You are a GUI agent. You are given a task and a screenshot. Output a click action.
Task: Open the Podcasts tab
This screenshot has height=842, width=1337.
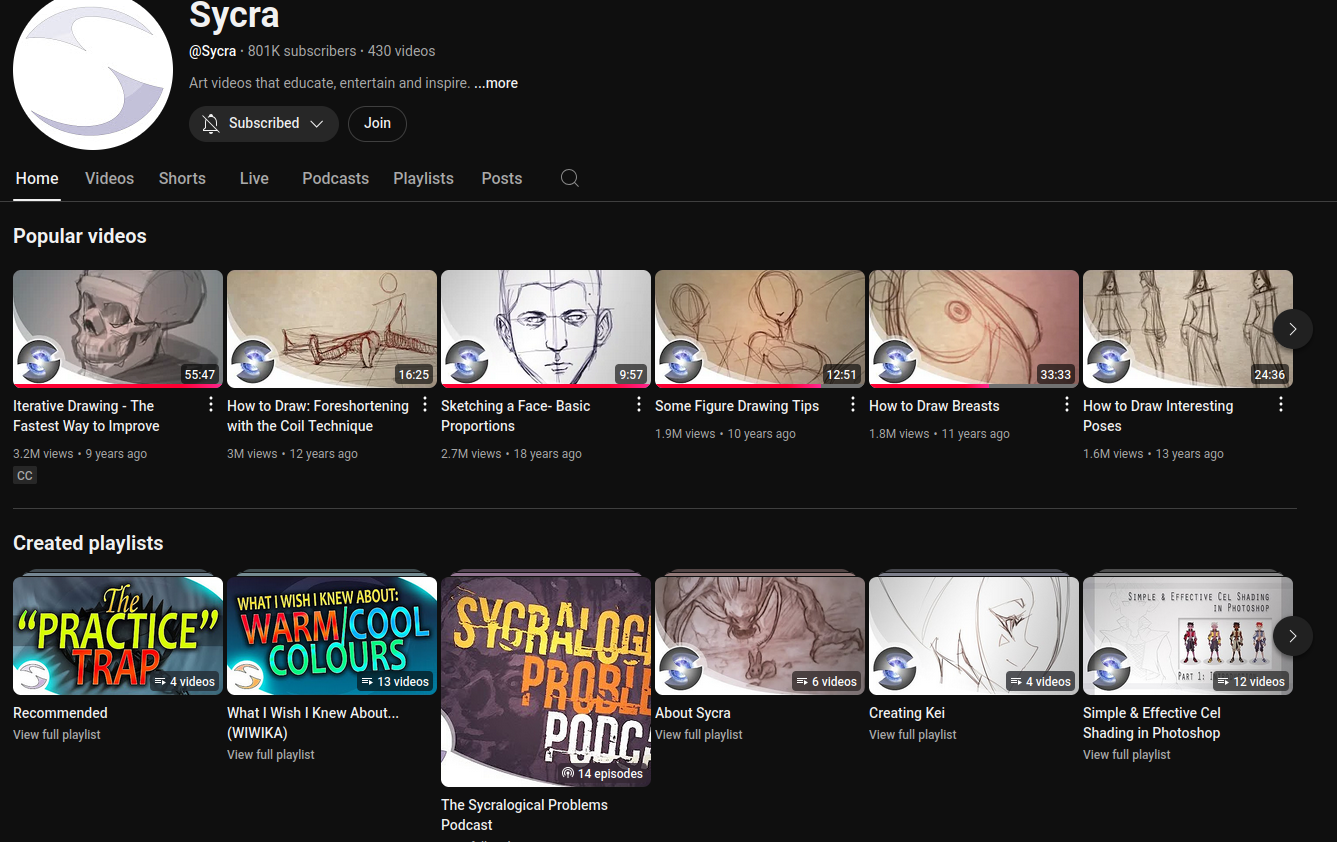(x=335, y=178)
